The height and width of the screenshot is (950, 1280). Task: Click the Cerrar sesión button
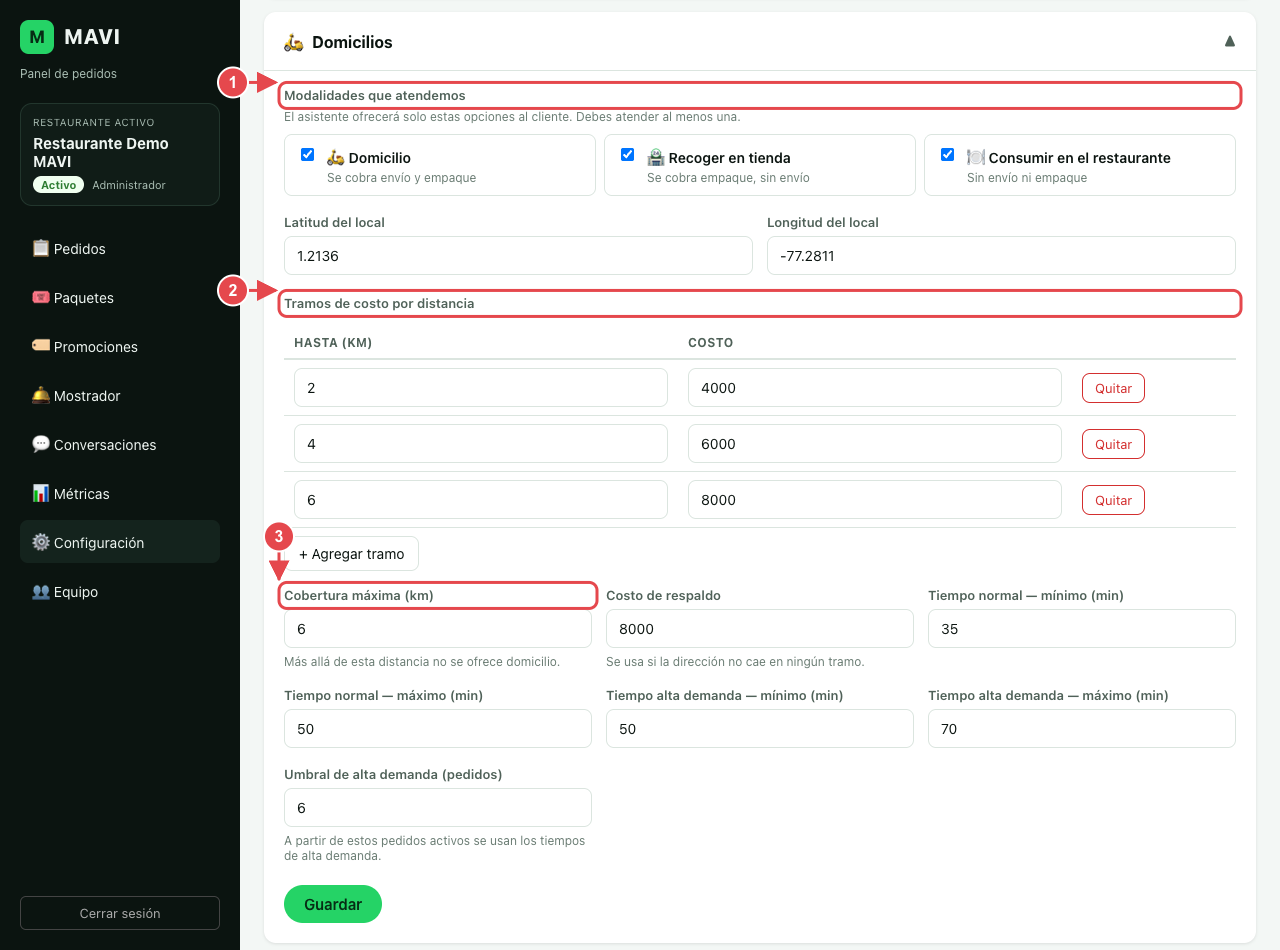pyautogui.click(x=120, y=913)
